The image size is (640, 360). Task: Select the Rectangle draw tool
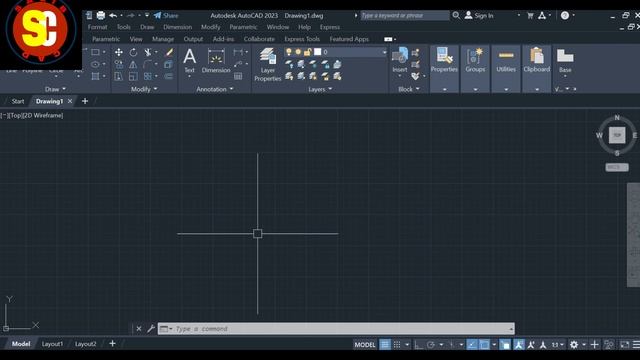(96, 52)
